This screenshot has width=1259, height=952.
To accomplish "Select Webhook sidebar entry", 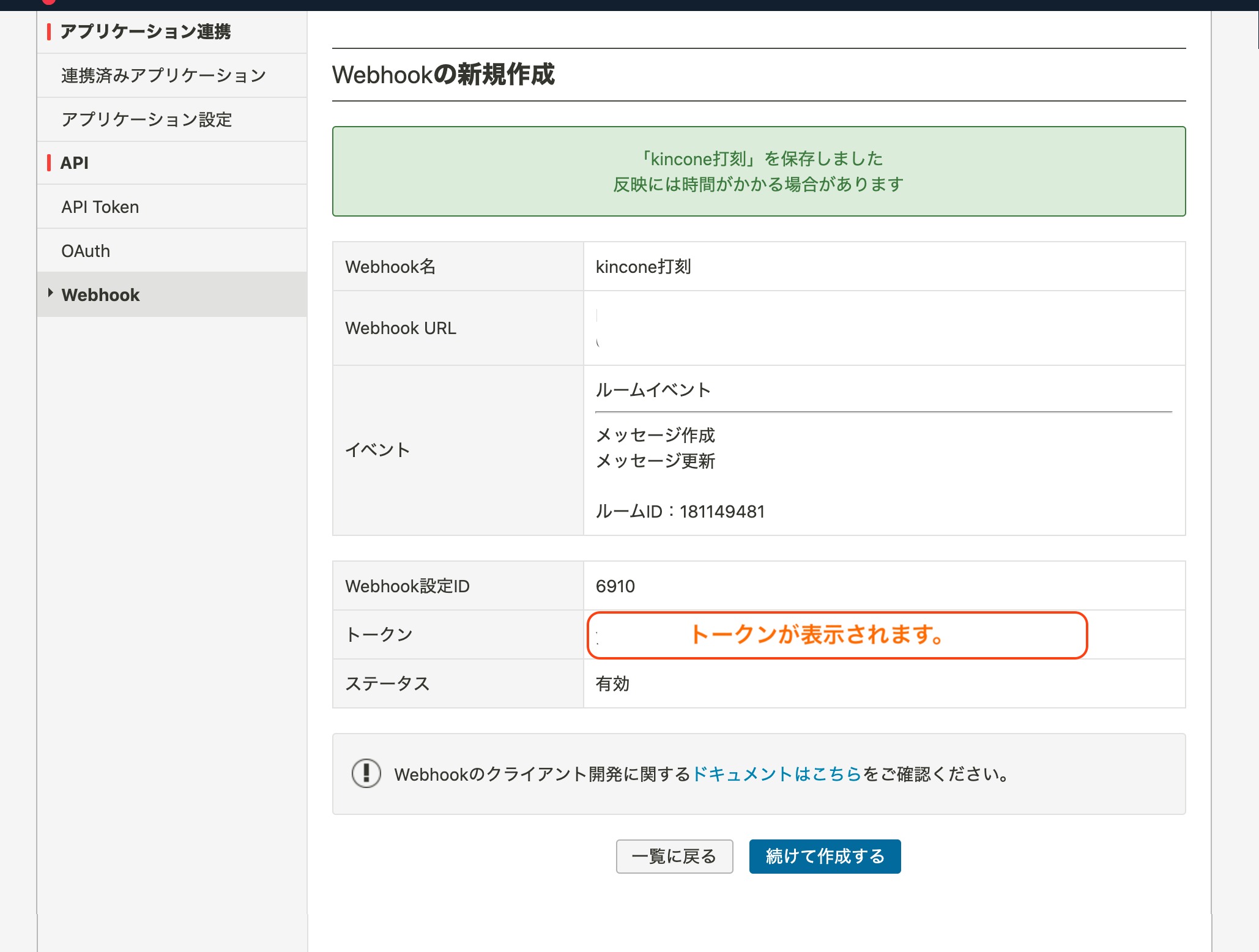I will [x=172, y=294].
